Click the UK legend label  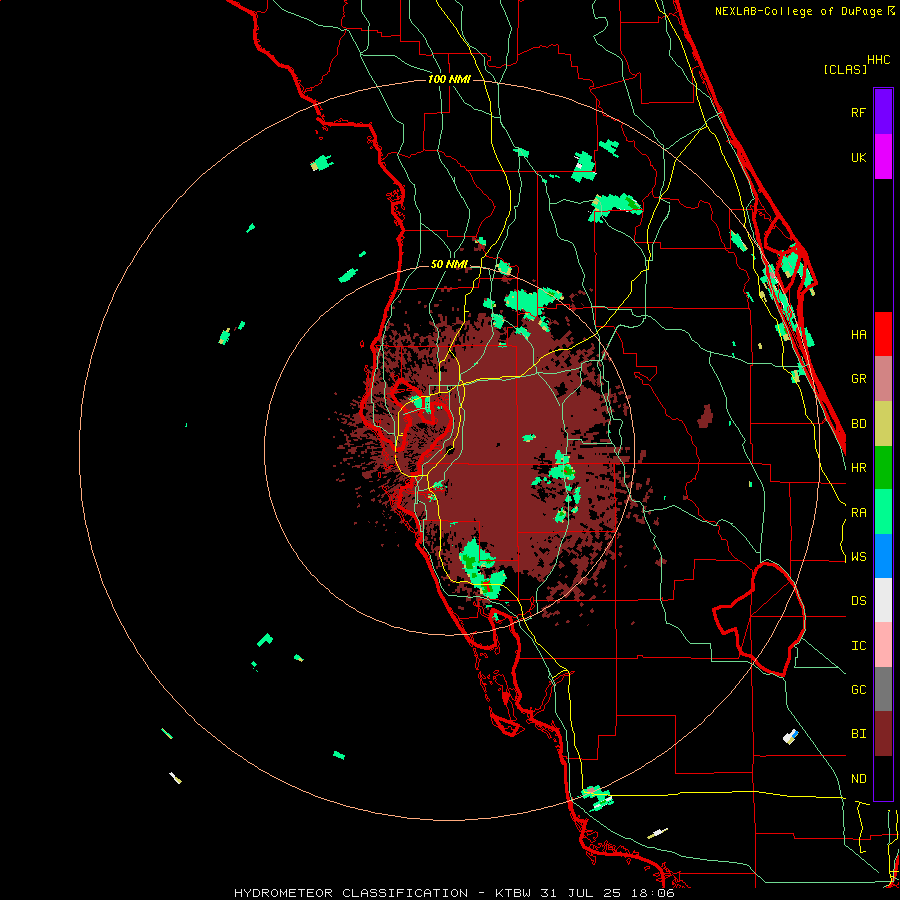point(859,157)
